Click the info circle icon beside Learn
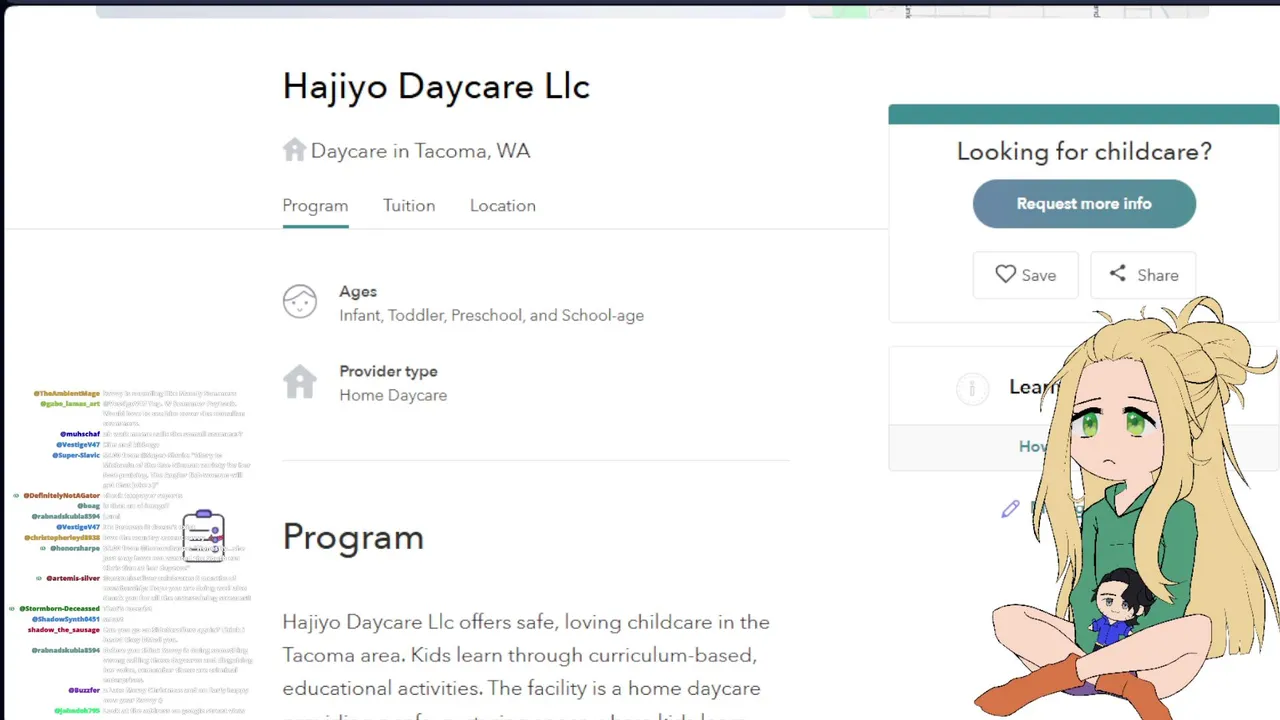The image size is (1280, 720). click(x=972, y=388)
